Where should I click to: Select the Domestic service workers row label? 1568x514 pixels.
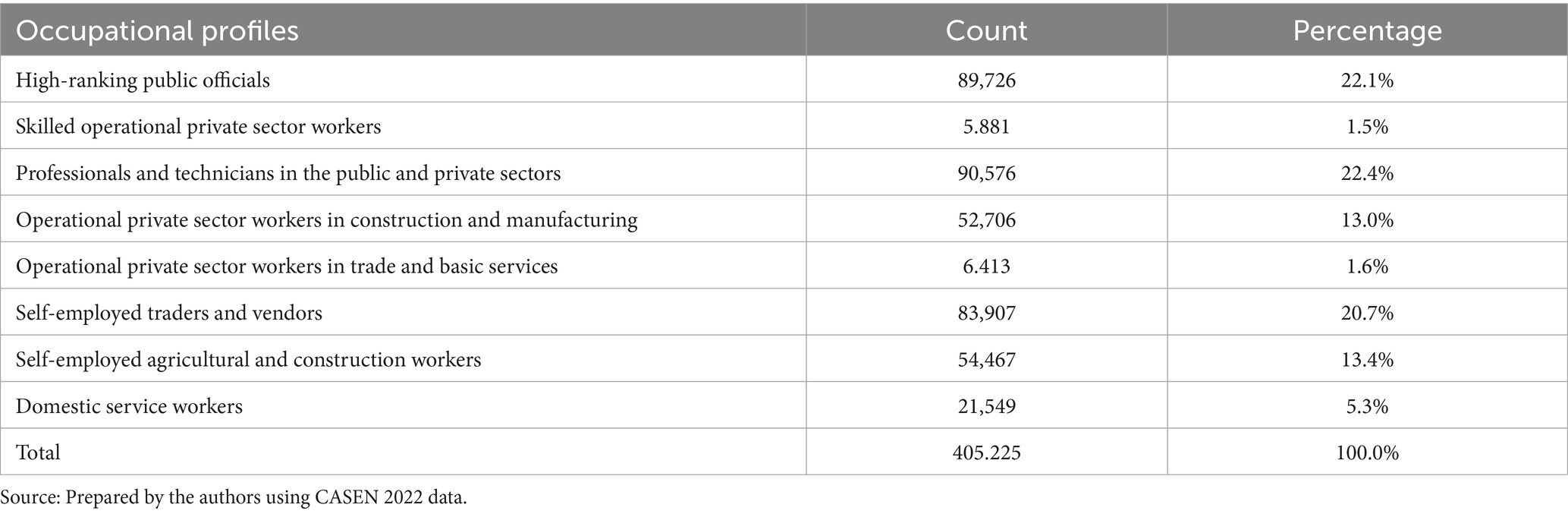[x=129, y=406]
